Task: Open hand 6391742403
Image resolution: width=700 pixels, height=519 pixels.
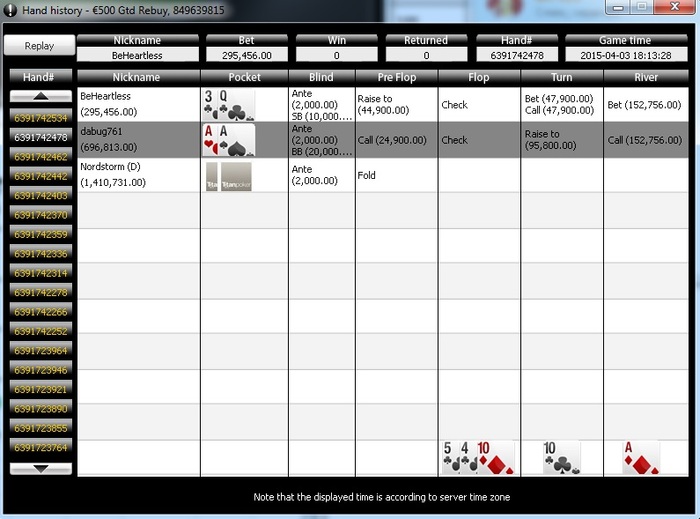Action: (41, 195)
